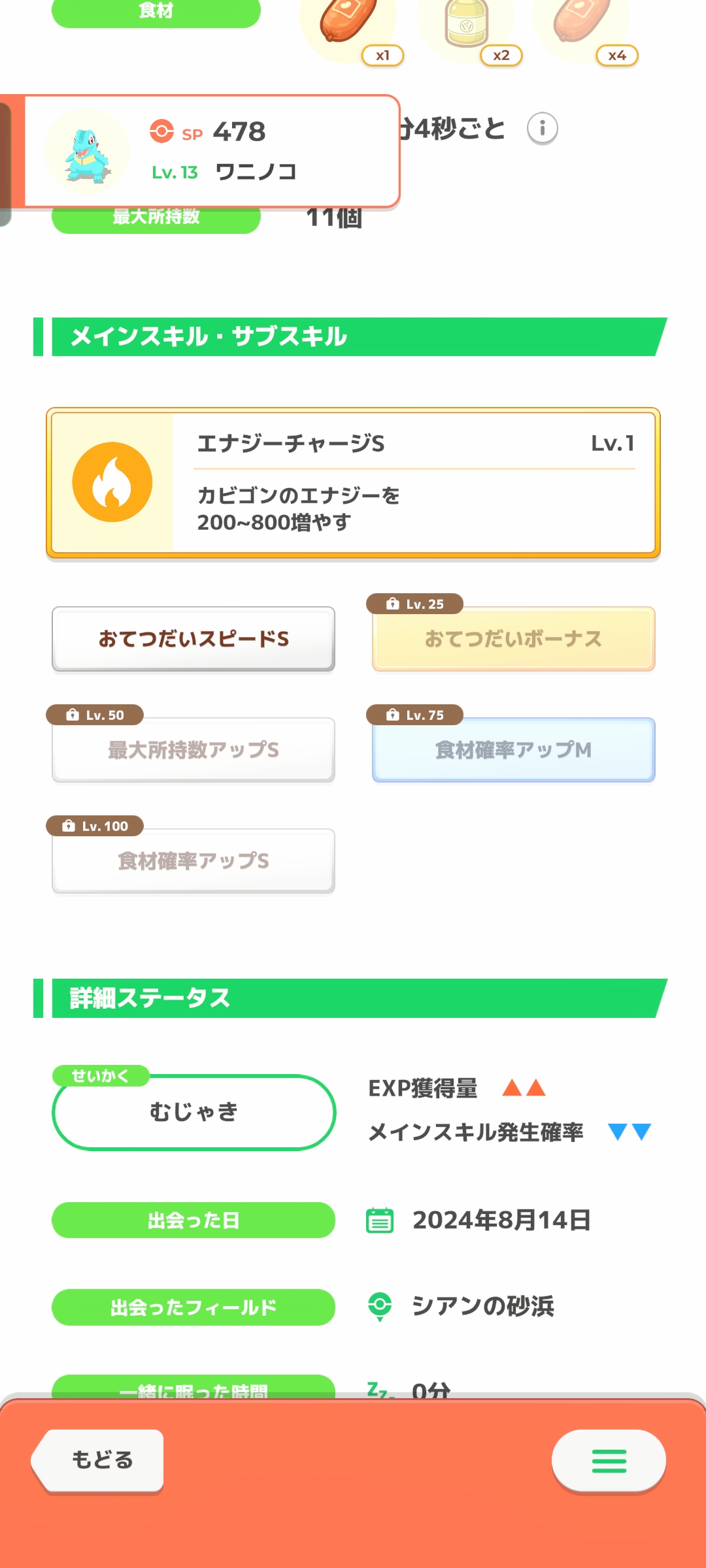Tap the 出会ったフィールド label

coord(193,1307)
